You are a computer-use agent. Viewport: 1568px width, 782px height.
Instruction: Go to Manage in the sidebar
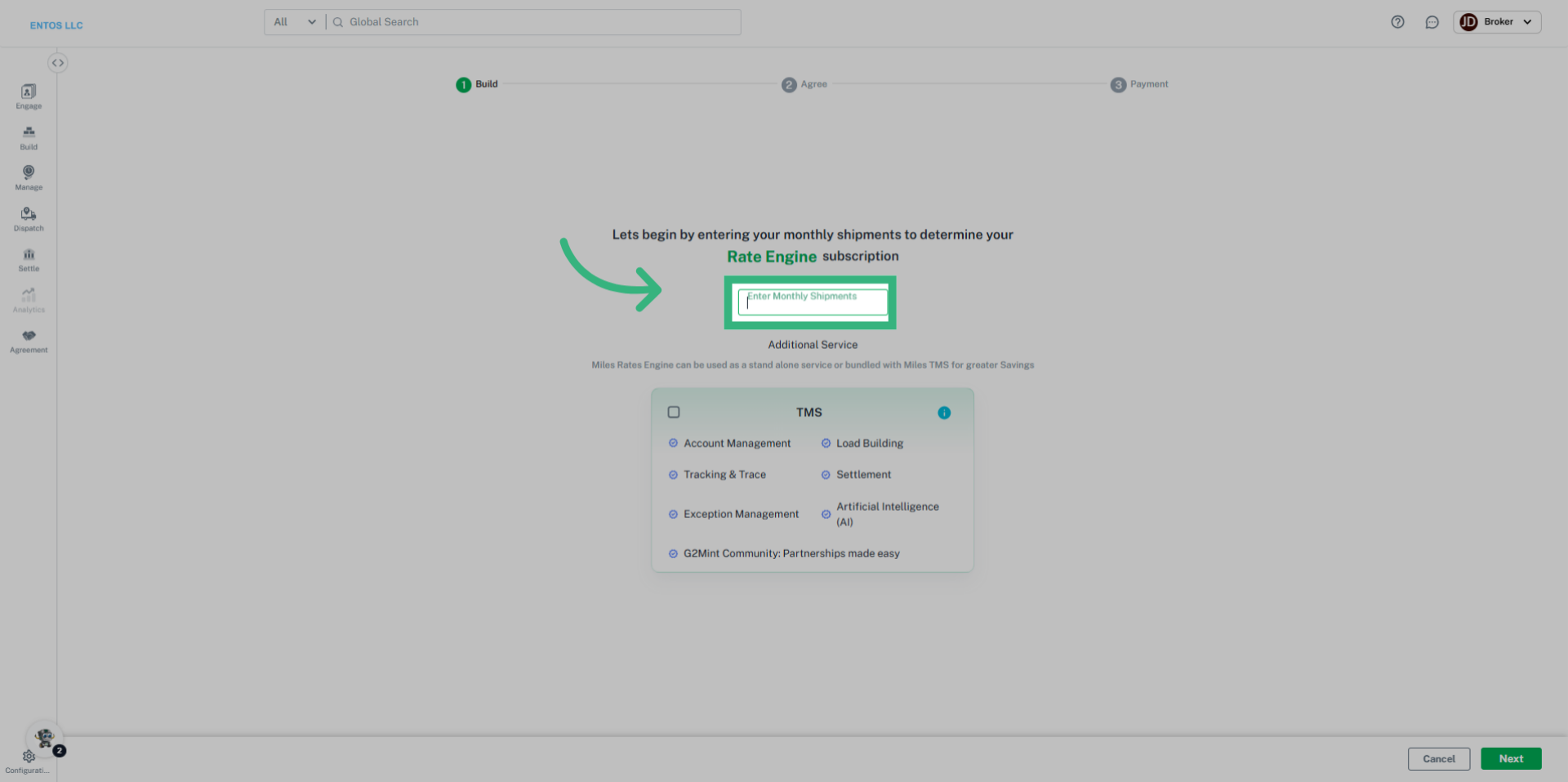tap(29, 177)
